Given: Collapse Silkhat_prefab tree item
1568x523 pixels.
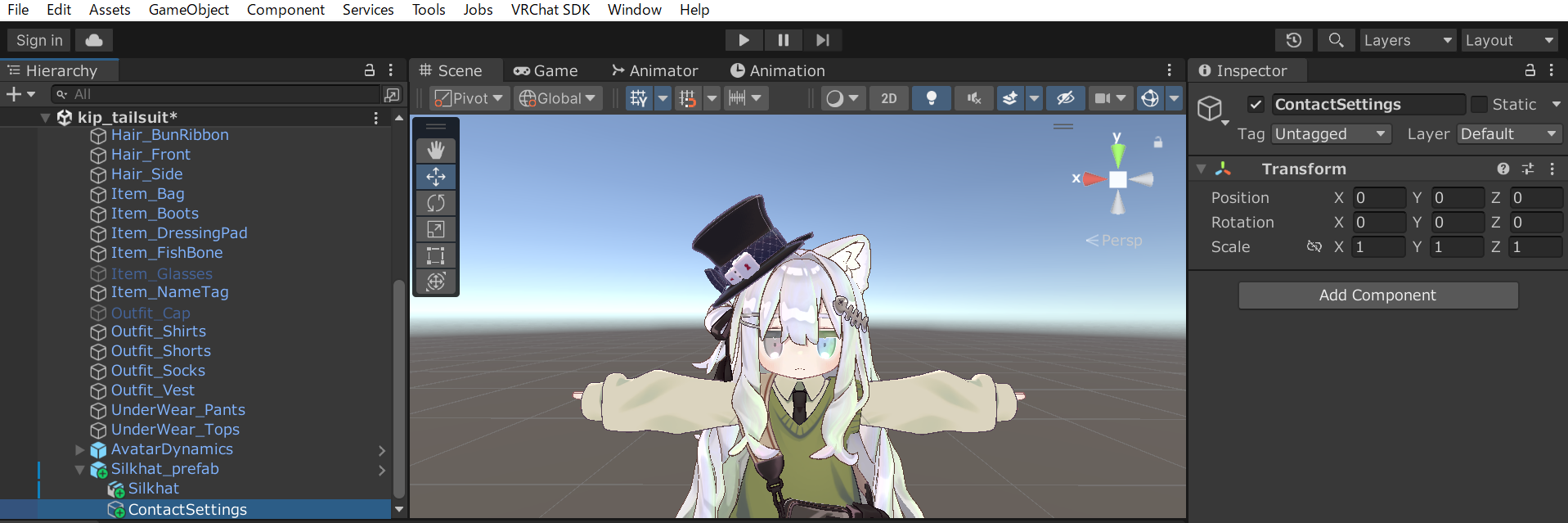Looking at the screenshot, I should click(x=79, y=470).
